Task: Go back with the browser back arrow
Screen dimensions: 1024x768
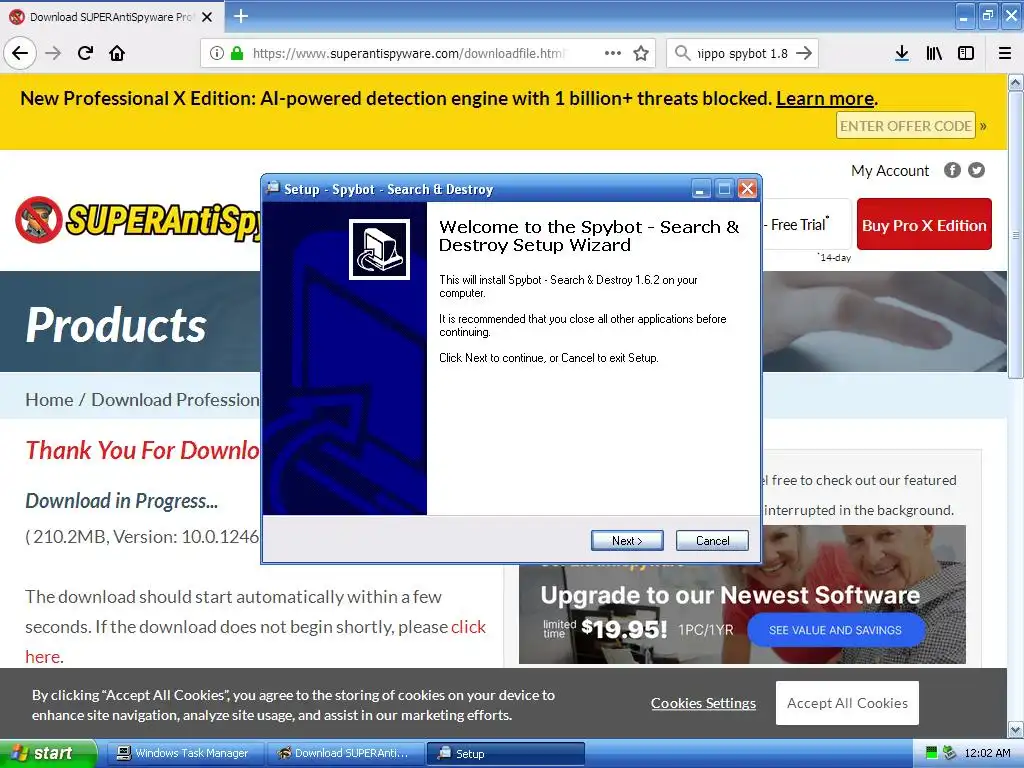Action: click(x=20, y=53)
